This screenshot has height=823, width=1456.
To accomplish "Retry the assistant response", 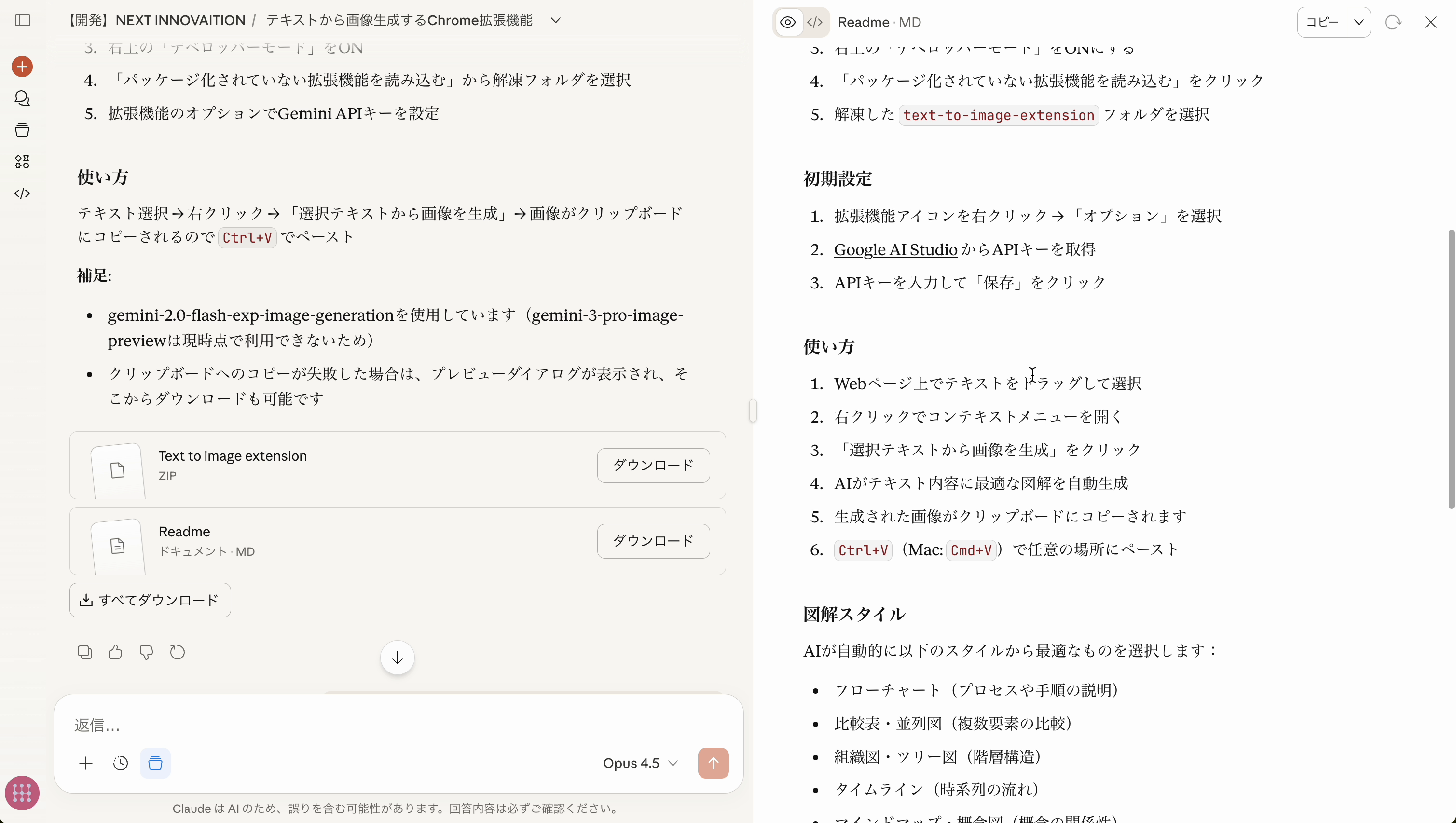I will click(x=177, y=652).
